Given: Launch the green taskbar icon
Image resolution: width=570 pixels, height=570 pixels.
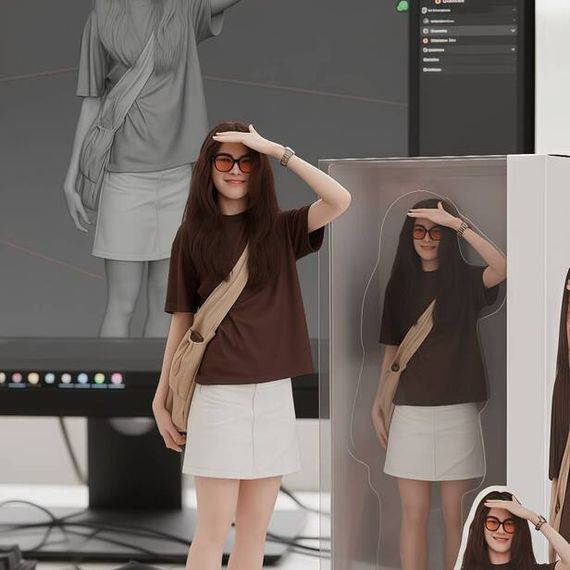Looking at the screenshot, I should click(100, 378).
